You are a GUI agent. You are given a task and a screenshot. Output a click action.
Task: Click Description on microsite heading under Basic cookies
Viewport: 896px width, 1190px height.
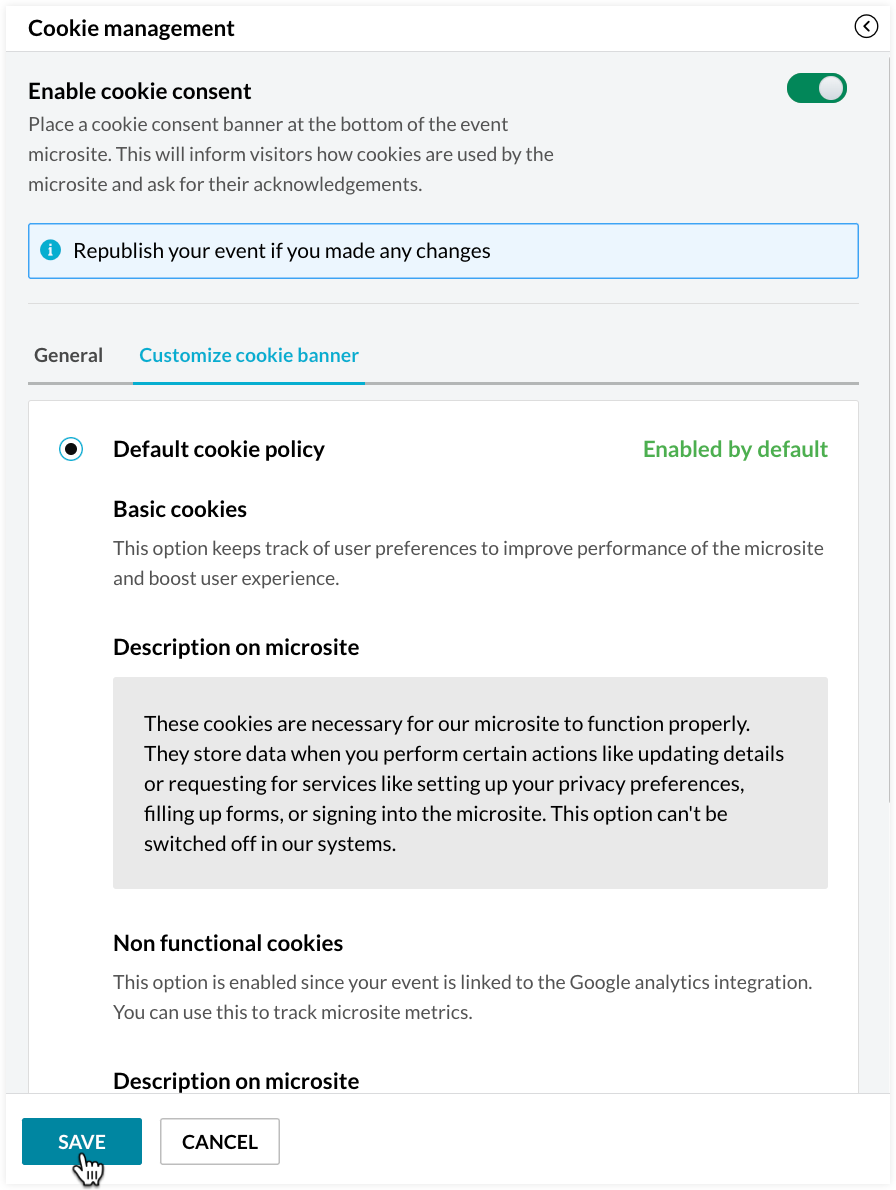tap(236, 647)
